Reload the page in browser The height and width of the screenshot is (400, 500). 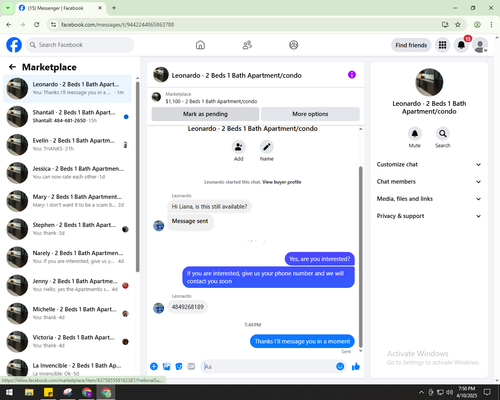pos(37,25)
